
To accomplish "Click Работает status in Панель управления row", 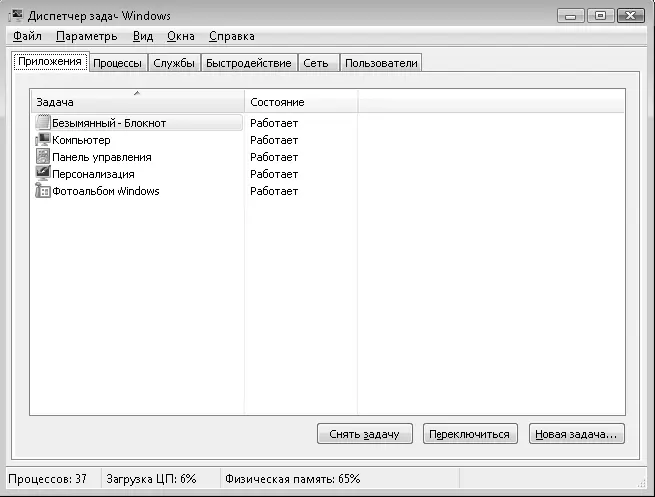I will (x=274, y=157).
